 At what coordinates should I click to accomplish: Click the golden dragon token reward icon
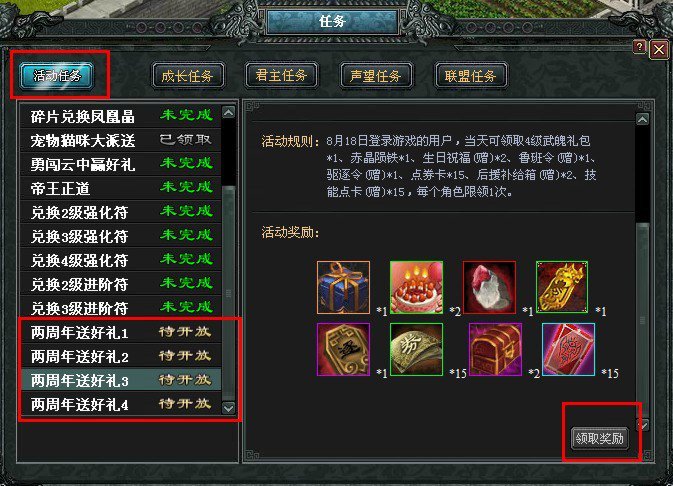tap(562, 287)
